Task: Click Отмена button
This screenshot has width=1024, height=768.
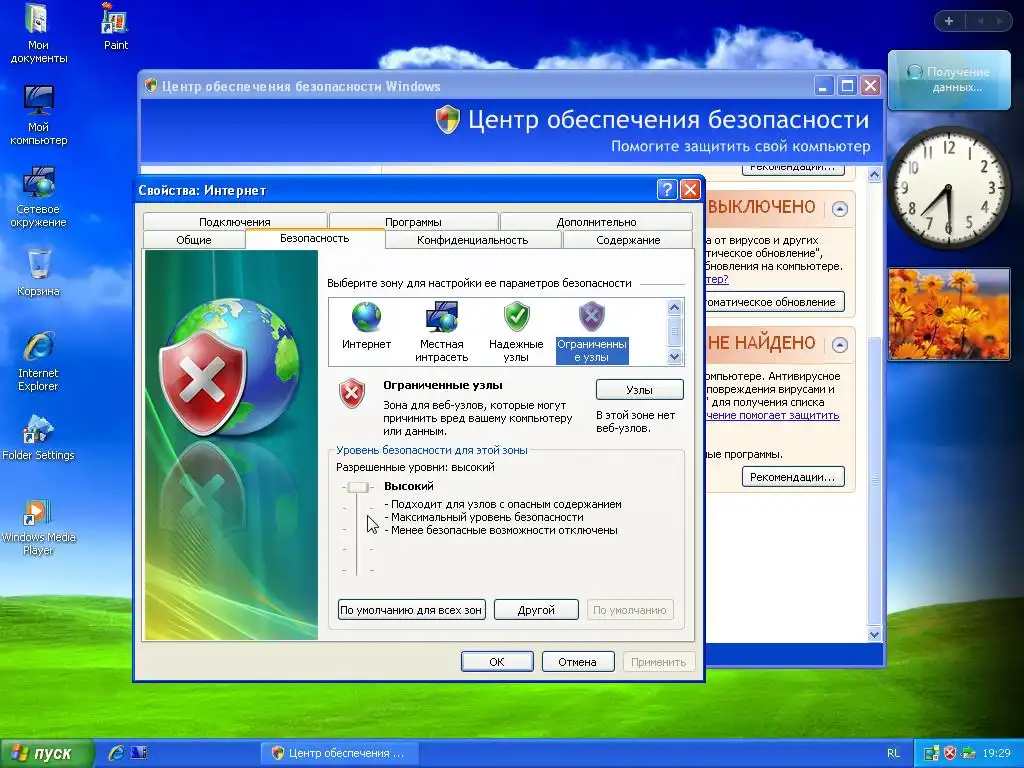Action: 577,662
